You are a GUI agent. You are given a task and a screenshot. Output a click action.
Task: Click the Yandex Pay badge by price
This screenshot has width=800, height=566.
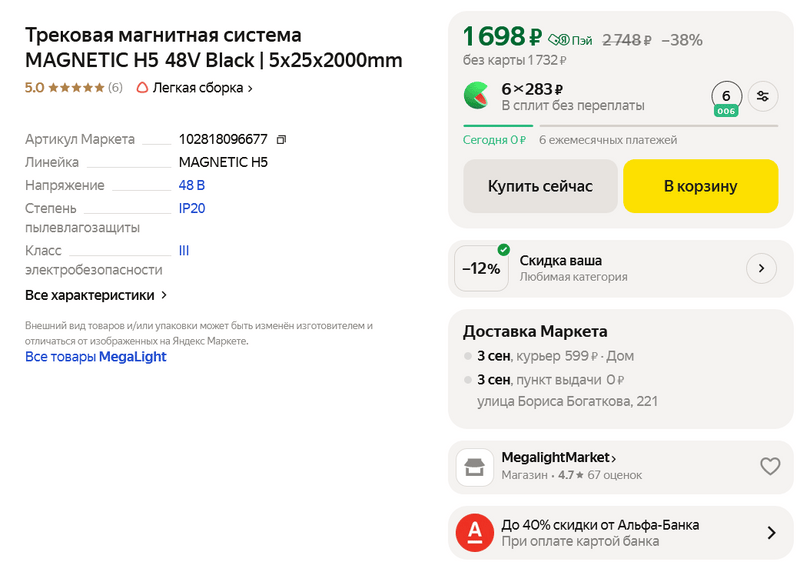click(570, 41)
